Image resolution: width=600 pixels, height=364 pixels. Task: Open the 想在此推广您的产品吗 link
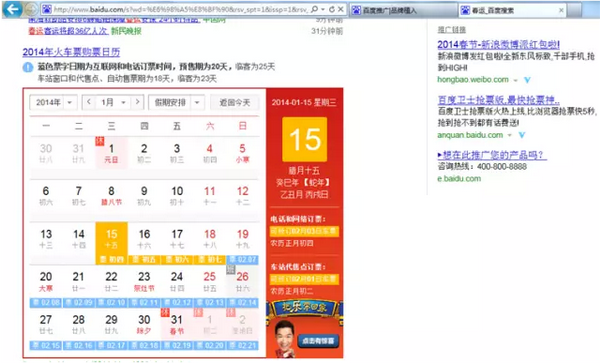click(492, 155)
